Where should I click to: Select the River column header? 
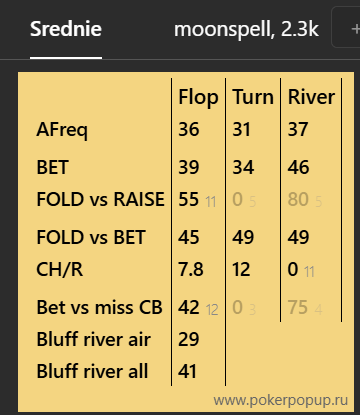pyautogui.click(x=311, y=97)
